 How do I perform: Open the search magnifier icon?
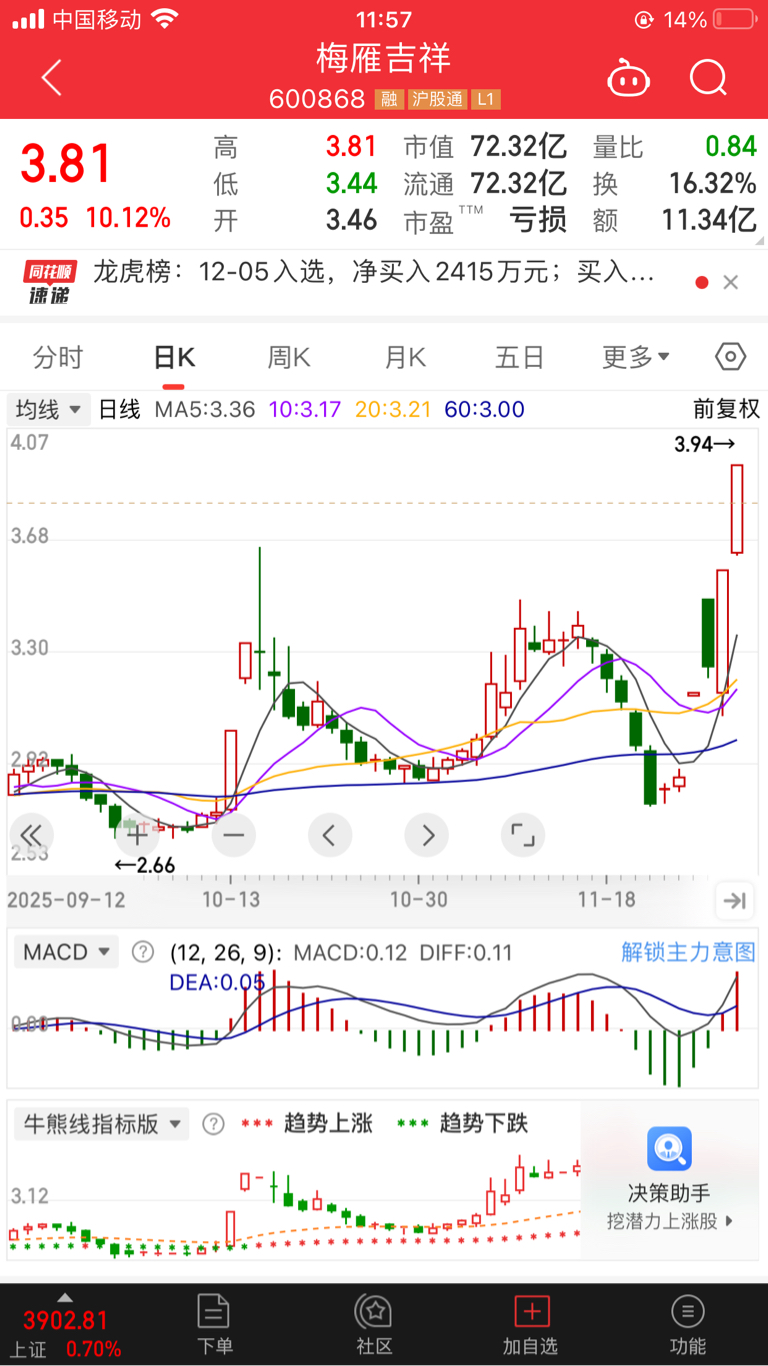click(x=708, y=78)
